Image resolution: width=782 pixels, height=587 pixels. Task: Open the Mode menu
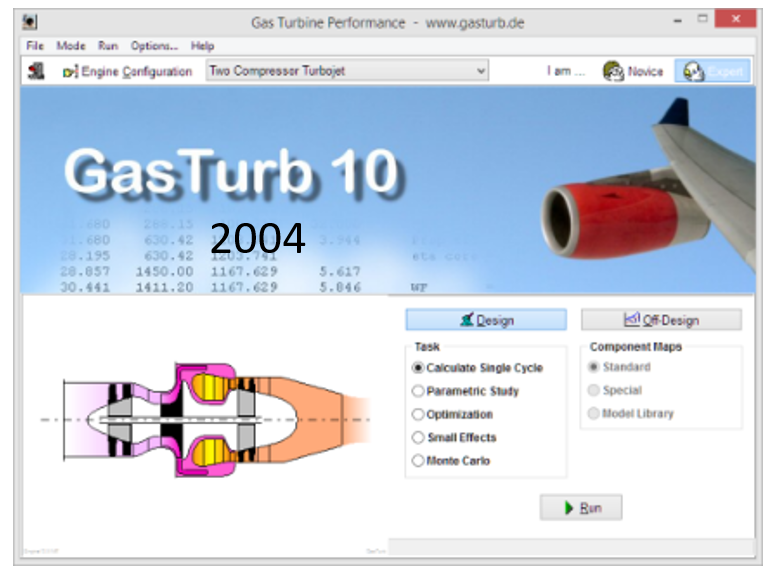(71, 46)
